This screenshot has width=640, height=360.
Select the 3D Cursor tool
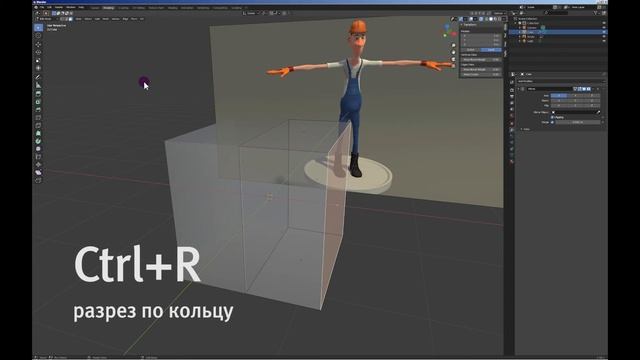[x=38, y=36]
